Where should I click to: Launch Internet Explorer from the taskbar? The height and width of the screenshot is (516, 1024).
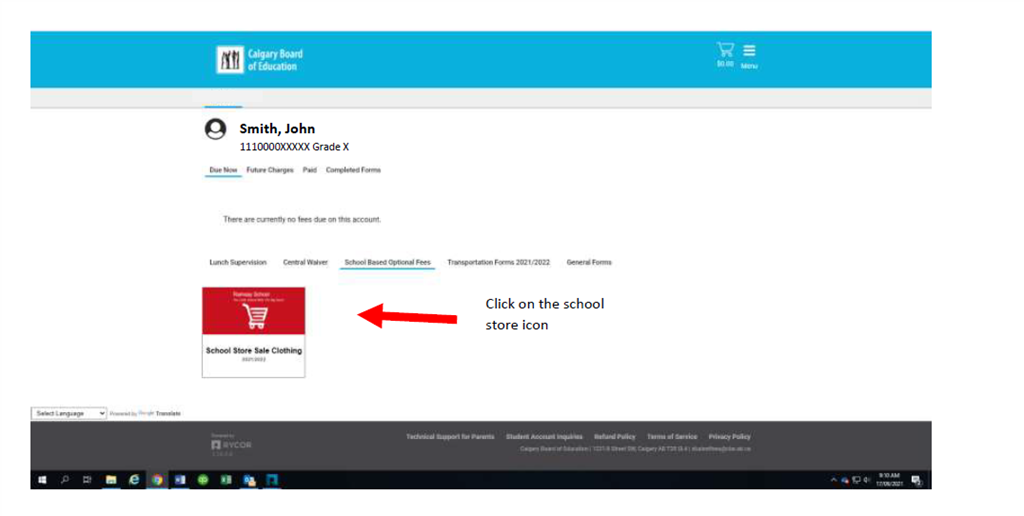134,480
